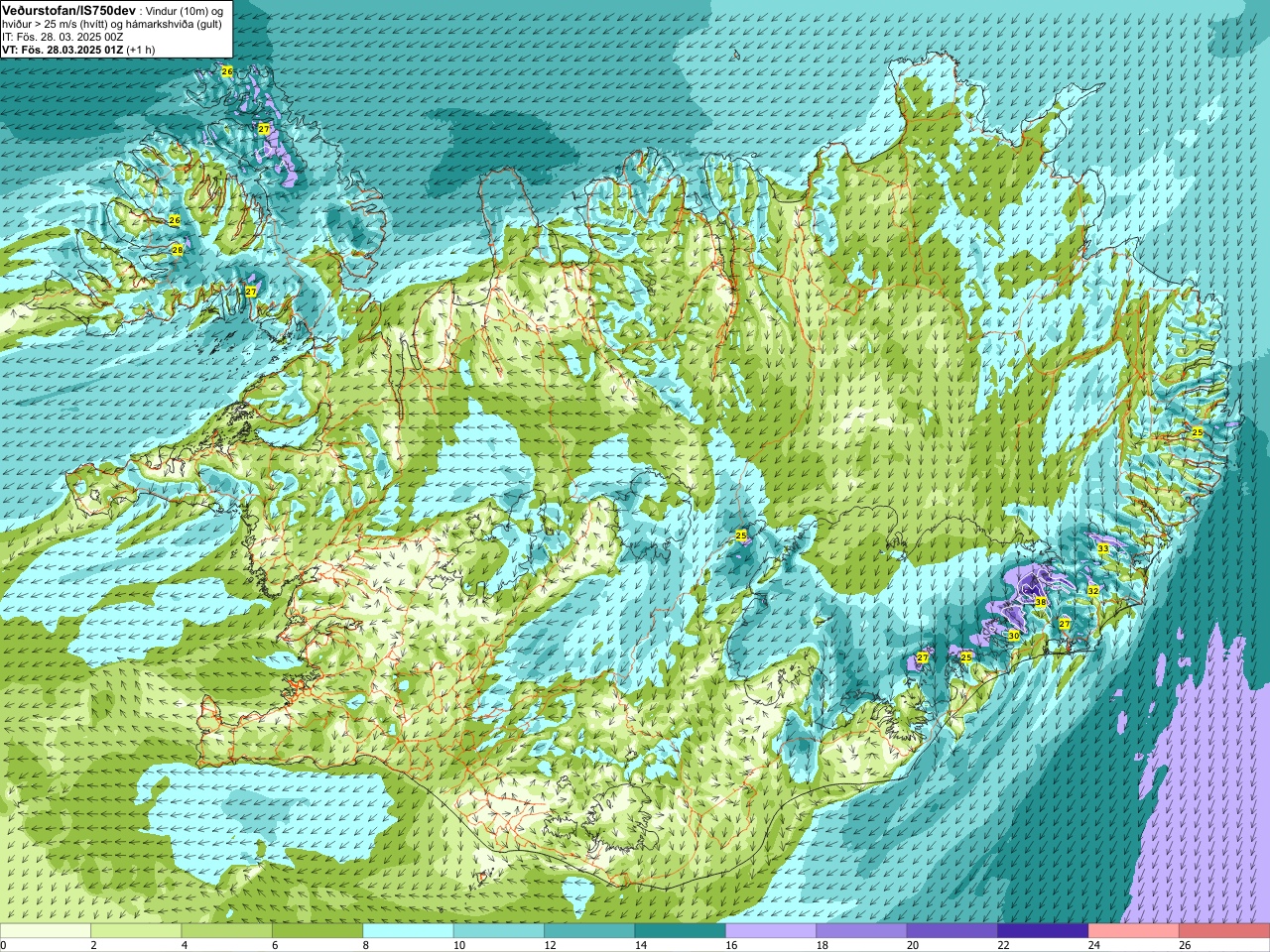Select the 8–10 m/s pale cyan legend swatch
This screenshot has width=1270, height=952.
point(408,931)
